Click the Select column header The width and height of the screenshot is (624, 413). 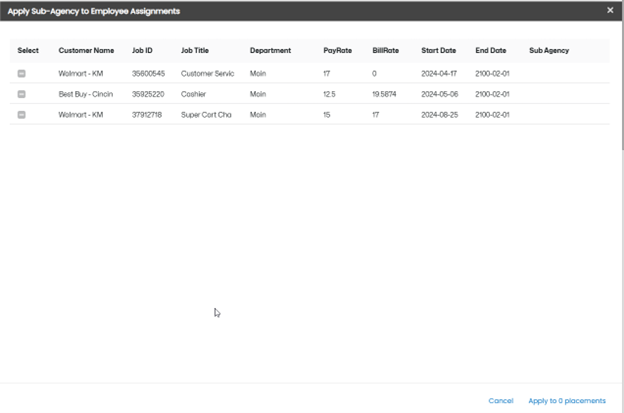[28, 50]
